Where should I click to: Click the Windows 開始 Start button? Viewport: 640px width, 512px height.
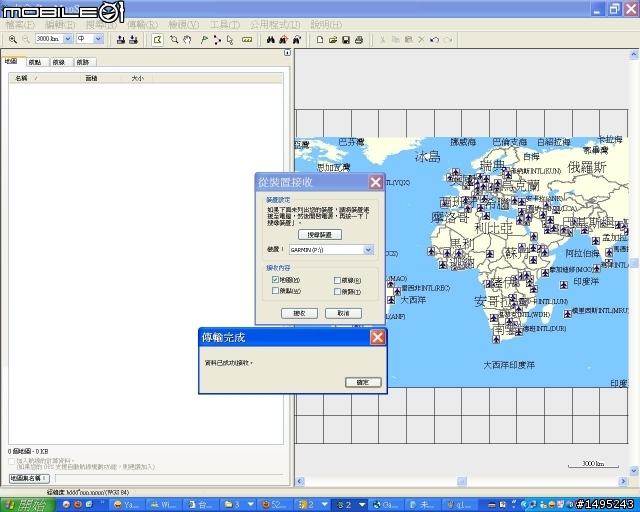tap(27, 505)
